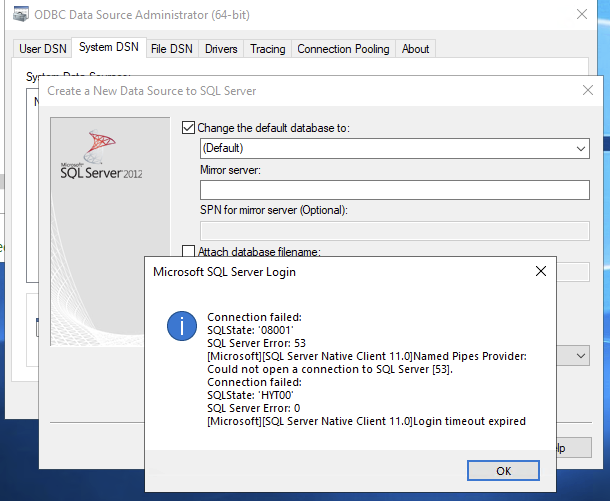Click the 'SQL Server Error: 53' text
This screenshot has width=610, height=501.
pyautogui.click(x=256, y=343)
